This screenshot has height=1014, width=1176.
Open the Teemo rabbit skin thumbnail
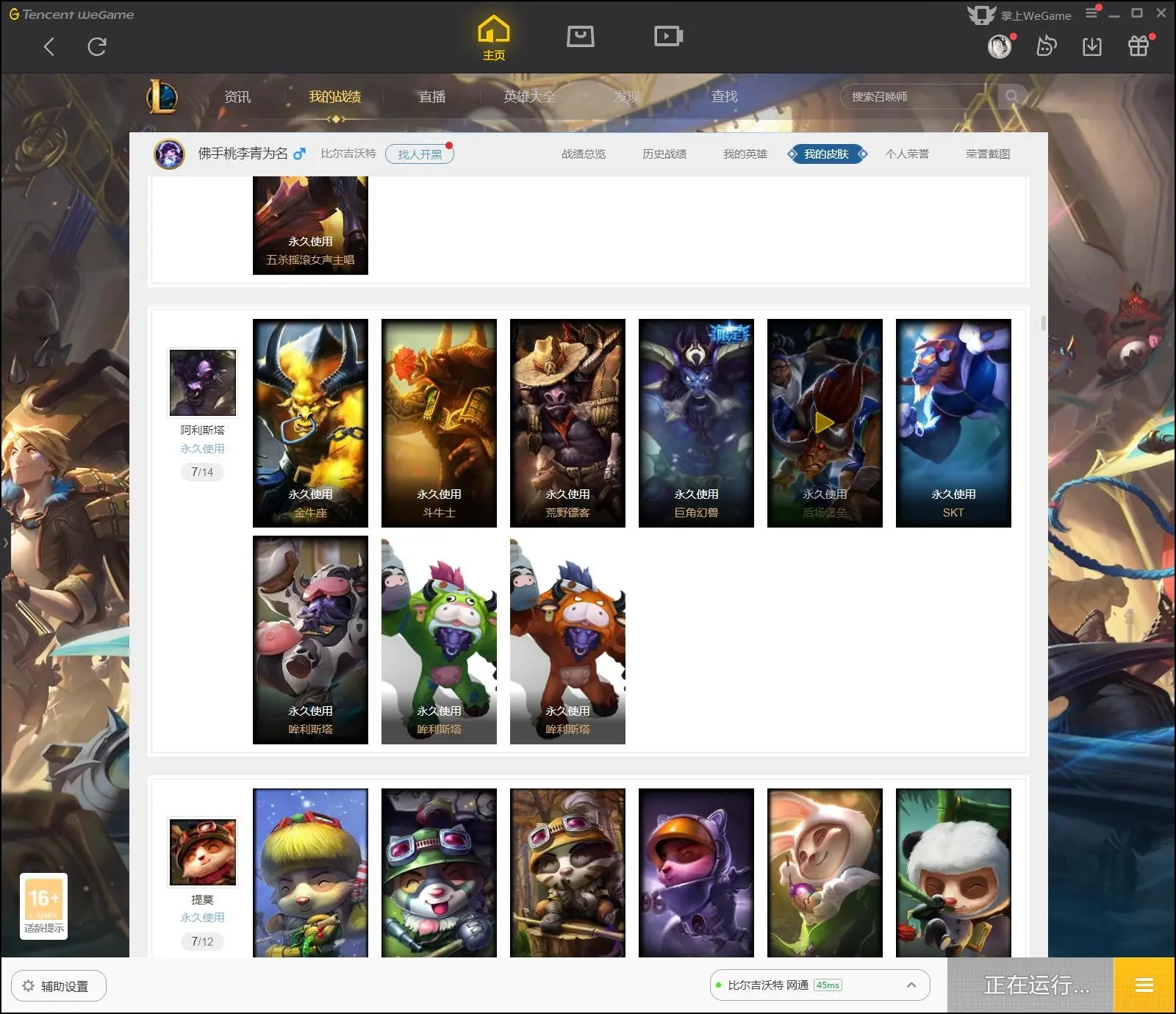tap(825, 873)
